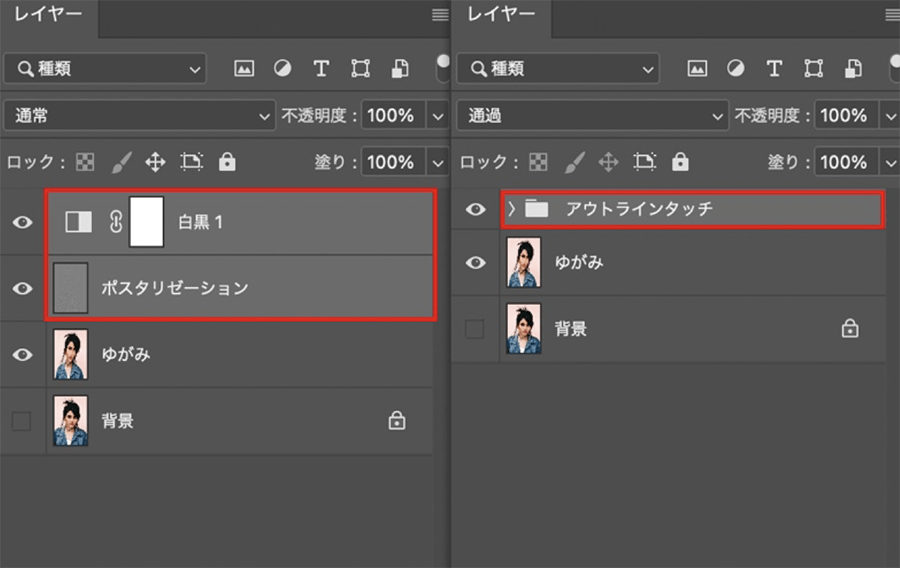Click lock image pixels brush icon in right panel
900x568 pixels.
pyautogui.click(x=575, y=162)
